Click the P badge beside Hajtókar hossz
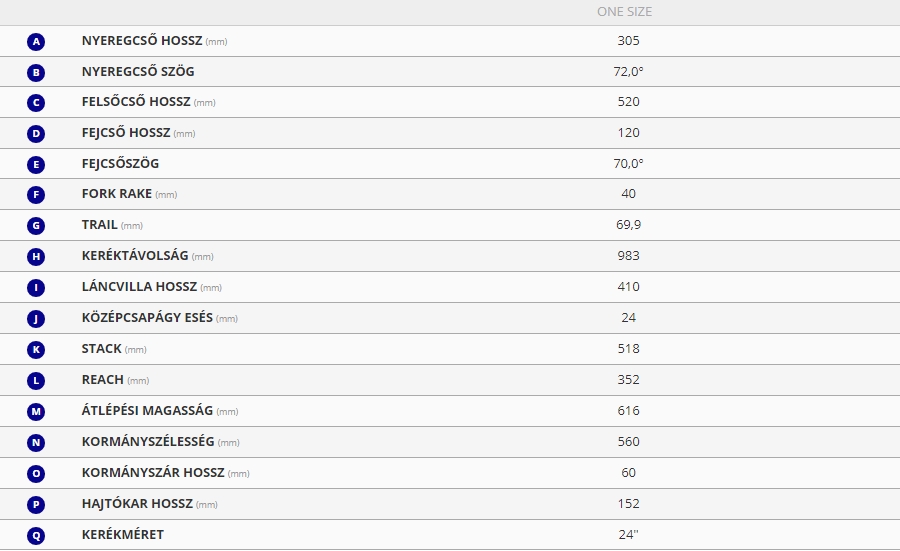900x551 pixels. click(36, 505)
